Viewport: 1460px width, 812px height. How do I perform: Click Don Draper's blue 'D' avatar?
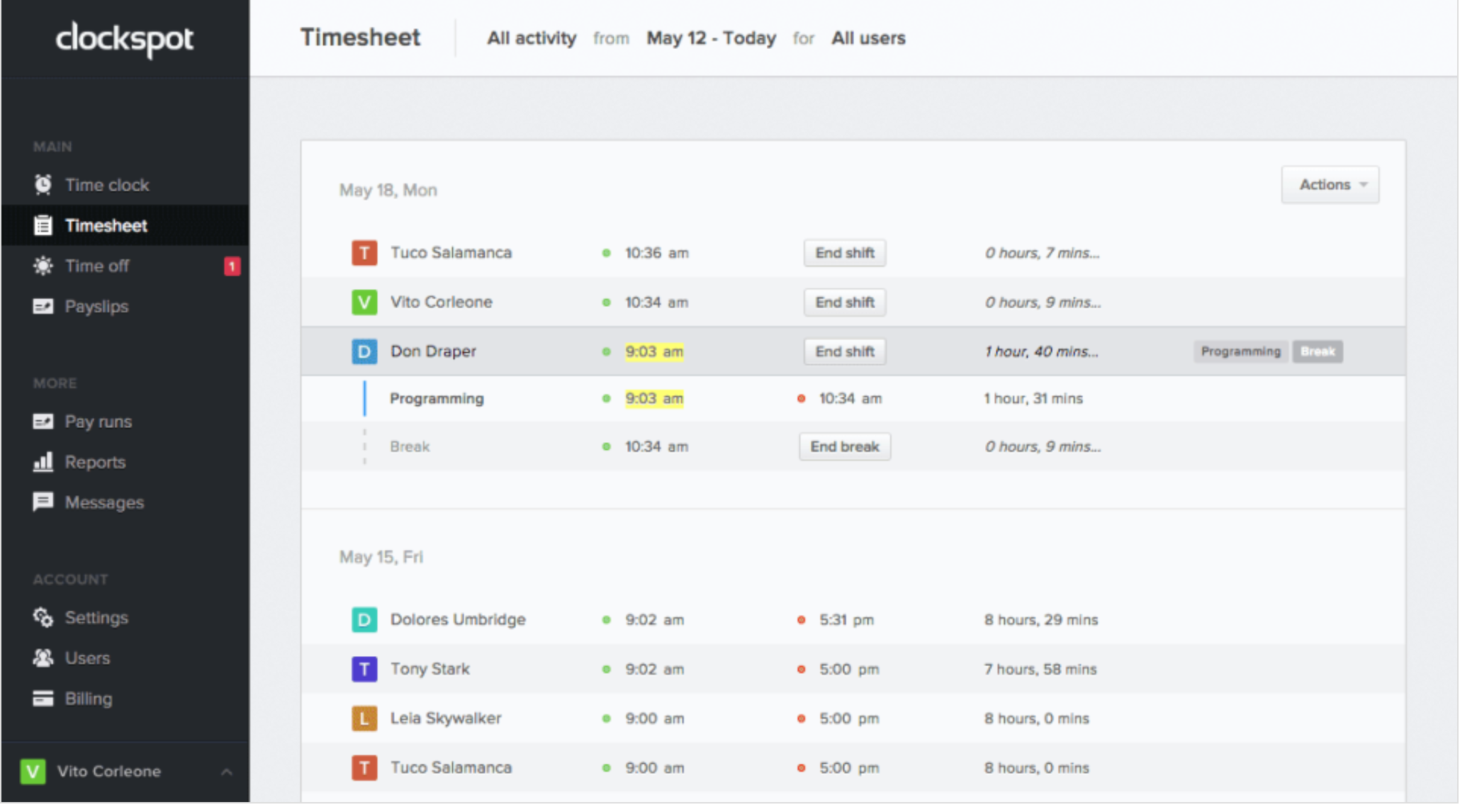click(364, 351)
